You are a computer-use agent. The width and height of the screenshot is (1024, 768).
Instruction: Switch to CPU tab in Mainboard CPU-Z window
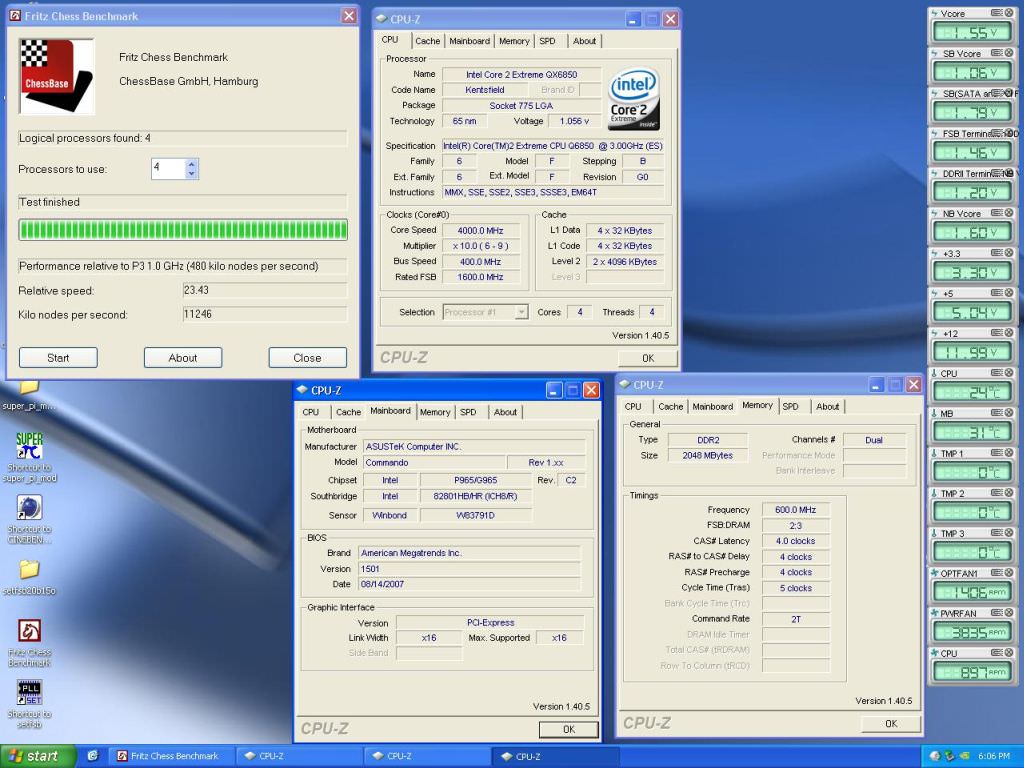[x=311, y=412]
